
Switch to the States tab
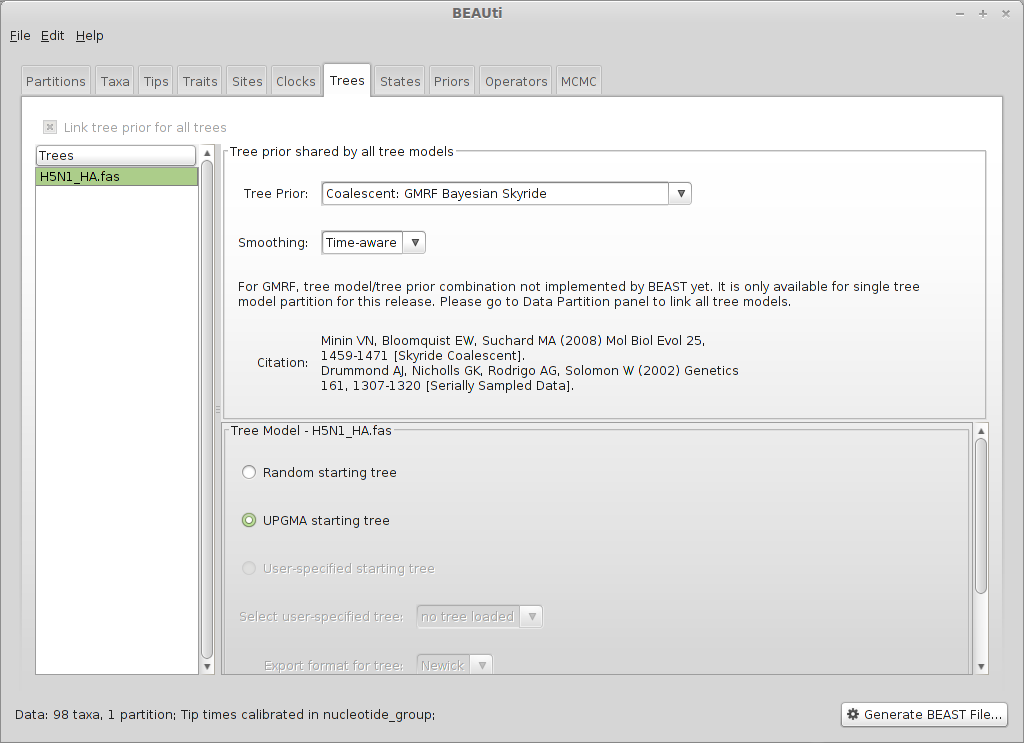pyautogui.click(x=400, y=82)
